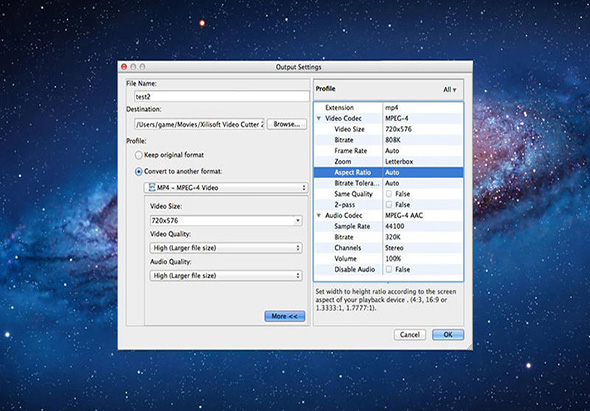Toggle the Same Quality checkbox

[x=389, y=194]
